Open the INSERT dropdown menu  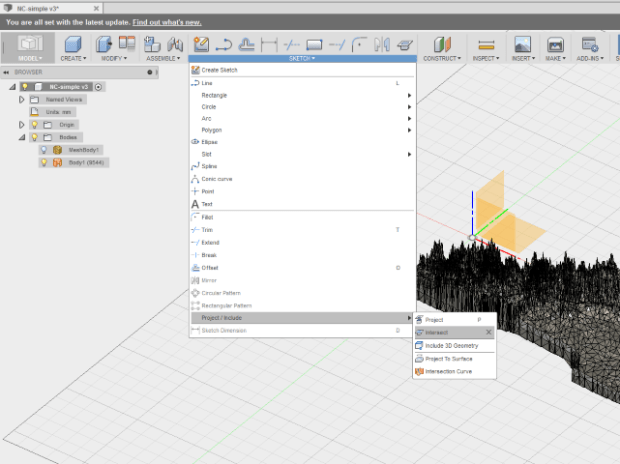pyautogui.click(x=523, y=58)
